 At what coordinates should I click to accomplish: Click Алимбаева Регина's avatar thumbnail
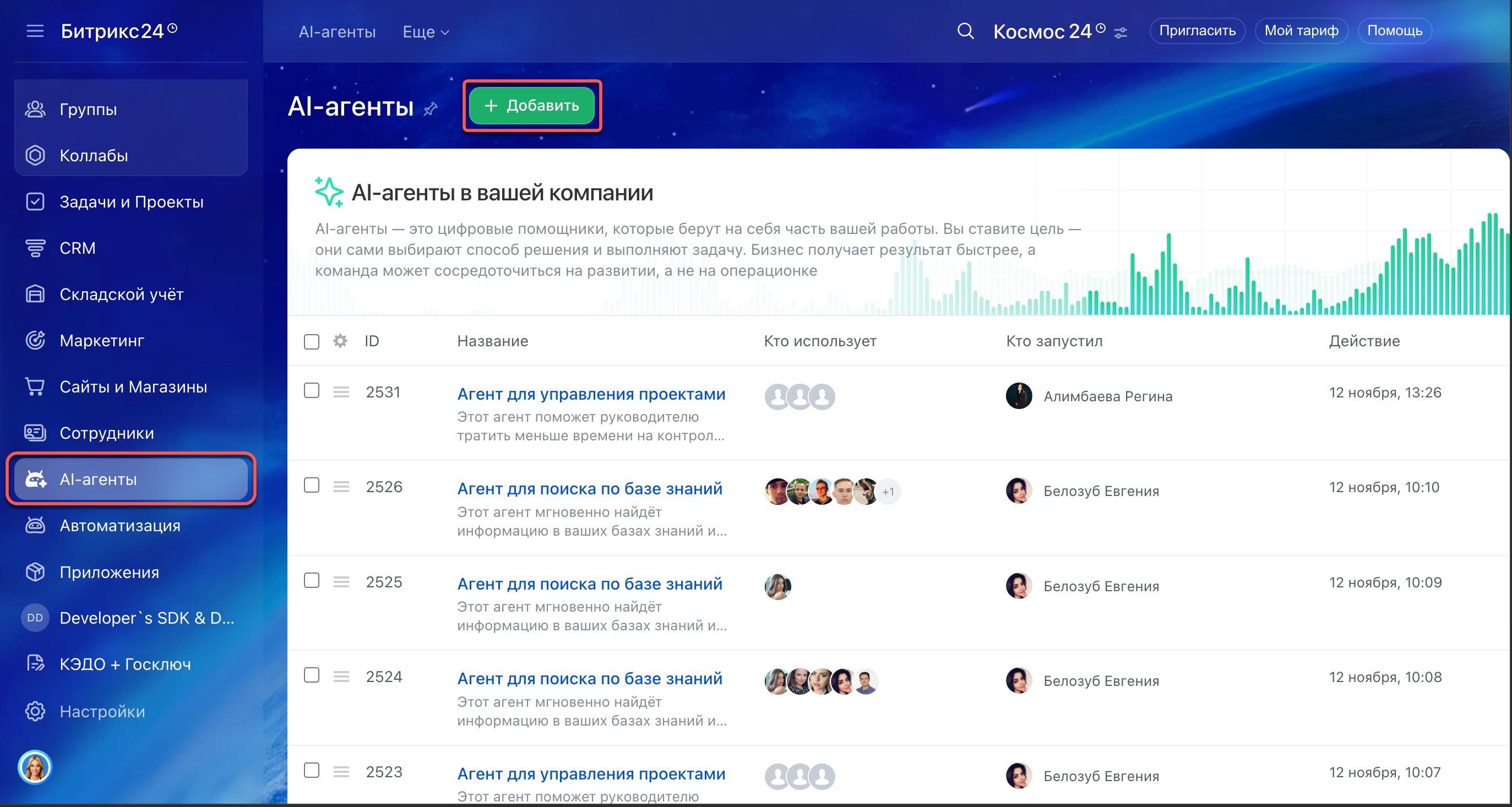pos(1019,396)
